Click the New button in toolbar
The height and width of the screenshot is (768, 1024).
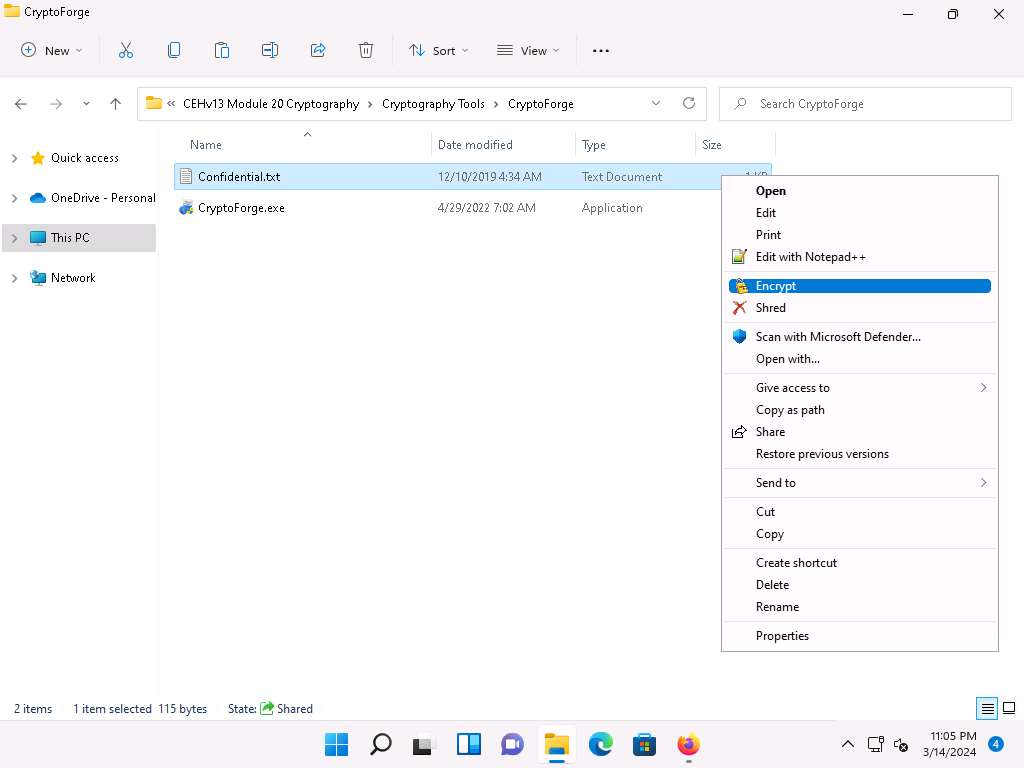click(x=52, y=50)
